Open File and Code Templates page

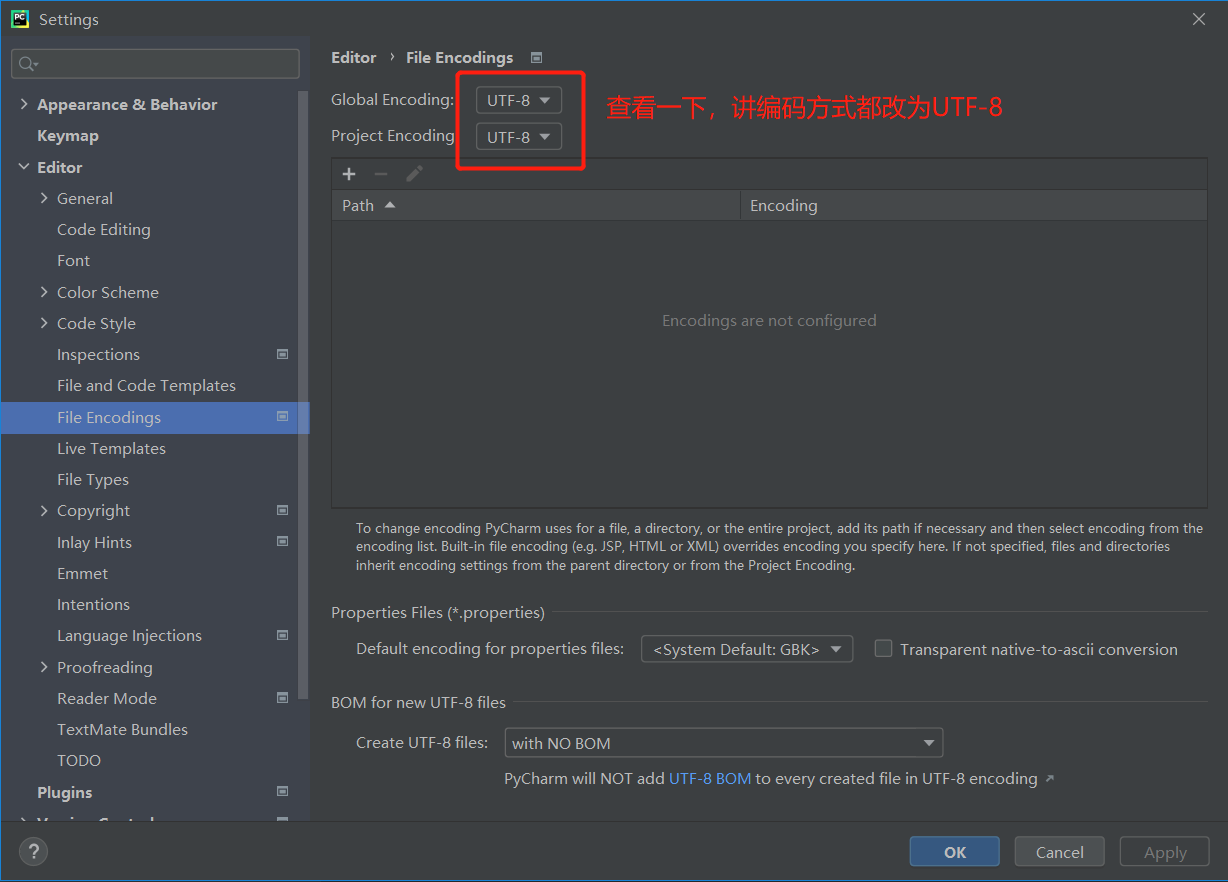tap(146, 385)
